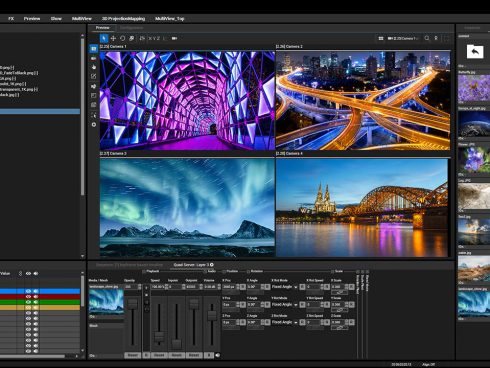Open the FX menu tab

[11, 19]
